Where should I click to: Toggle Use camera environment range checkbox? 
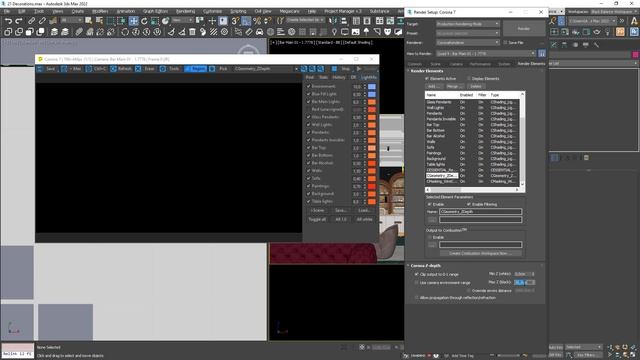click(x=417, y=282)
